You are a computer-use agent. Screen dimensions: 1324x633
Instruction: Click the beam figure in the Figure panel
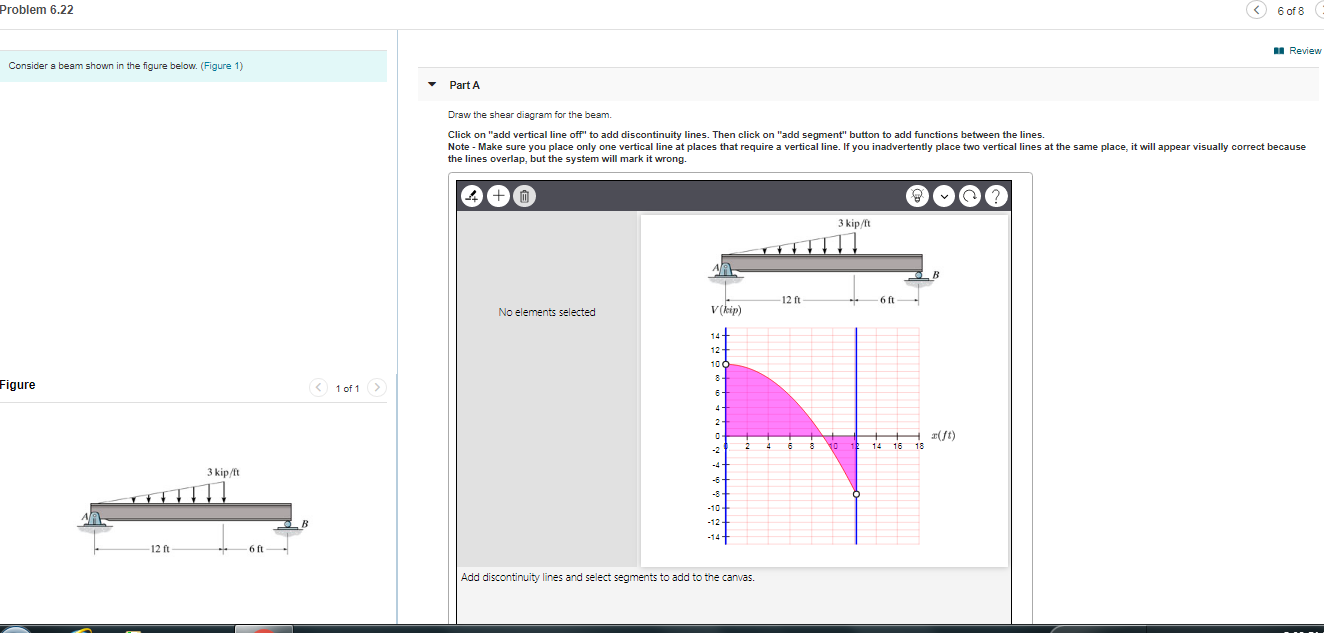(x=192, y=509)
